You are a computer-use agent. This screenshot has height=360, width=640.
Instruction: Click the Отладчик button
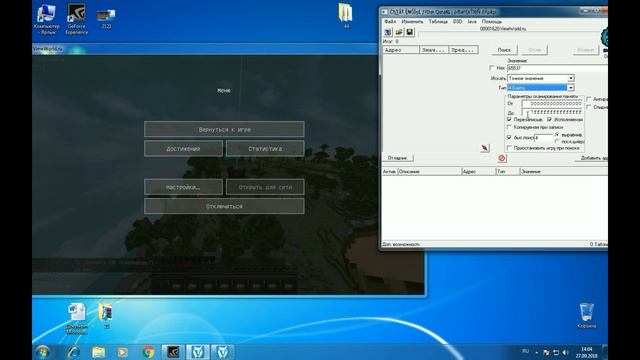click(398, 158)
